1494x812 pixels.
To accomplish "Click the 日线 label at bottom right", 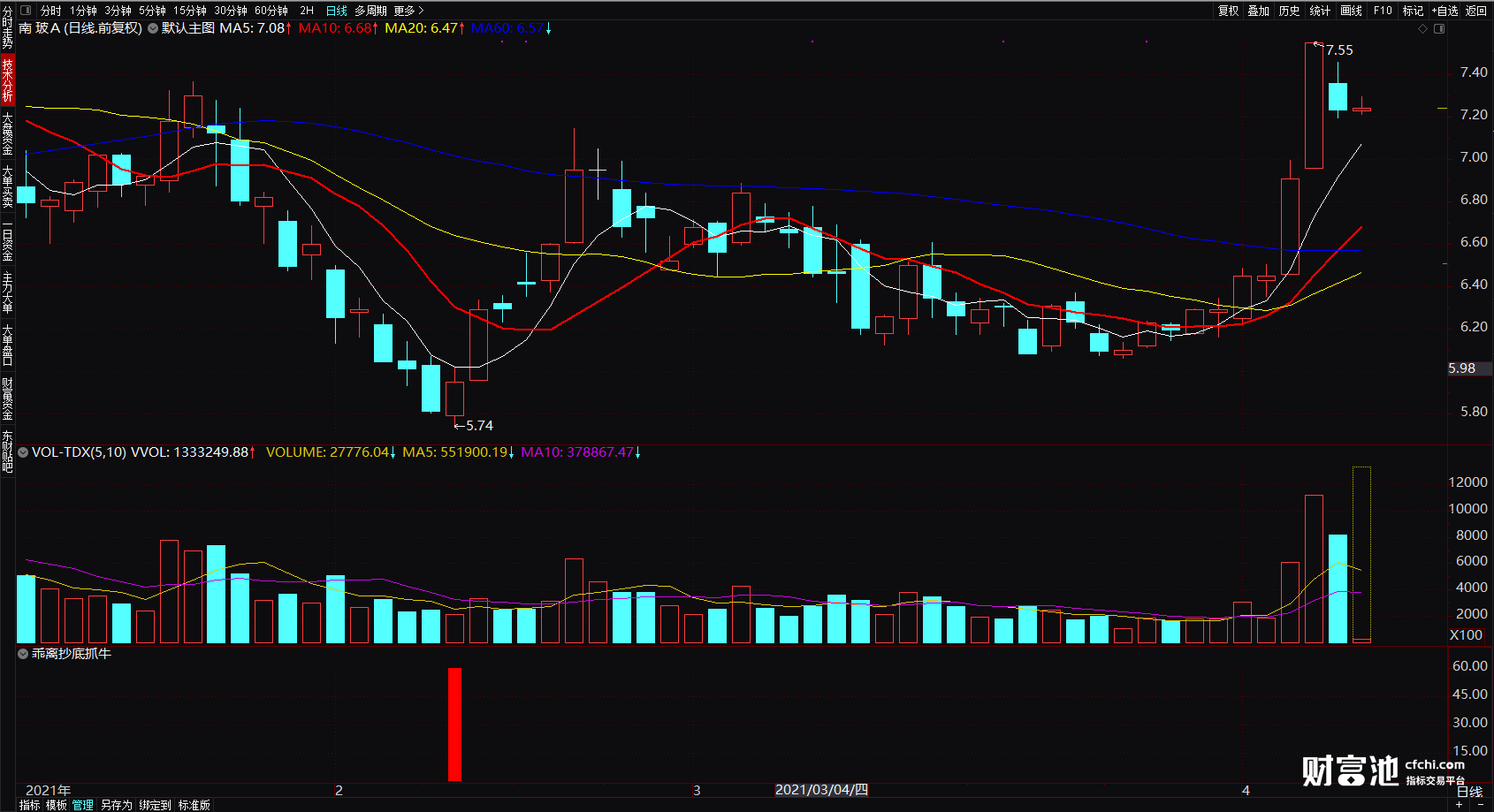I will point(1469,792).
